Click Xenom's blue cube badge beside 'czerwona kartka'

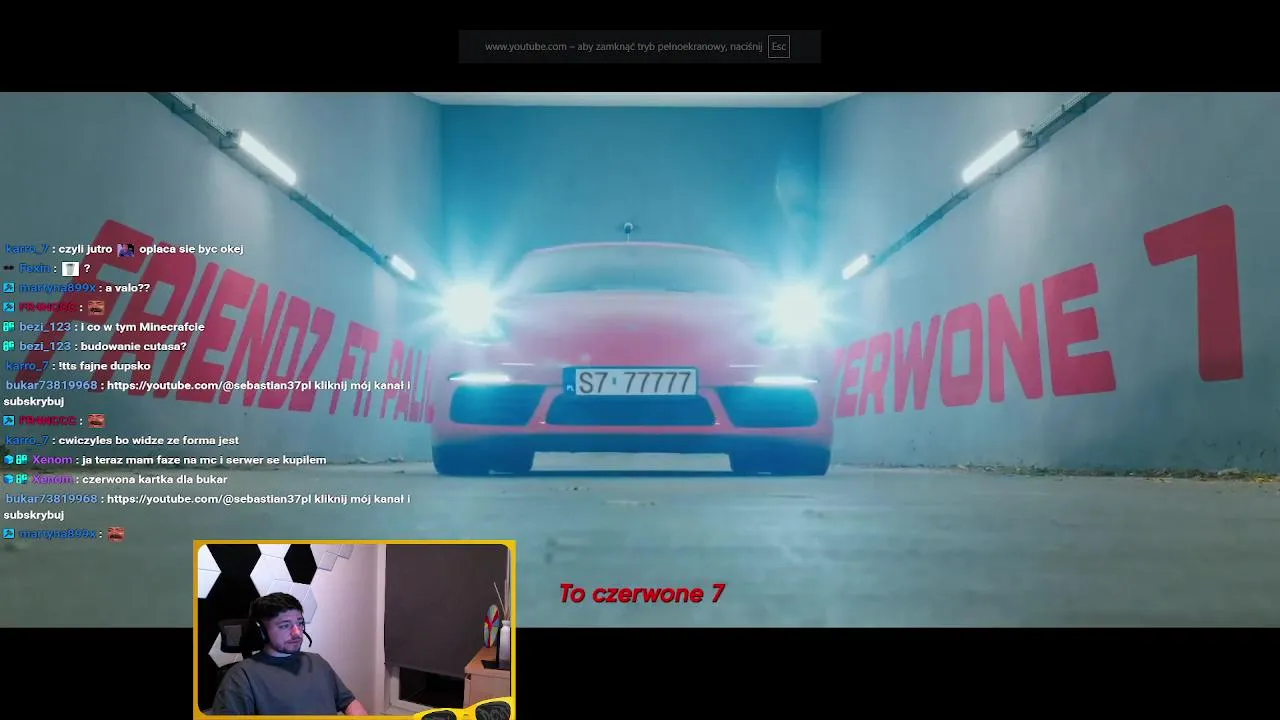coord(9,479)
